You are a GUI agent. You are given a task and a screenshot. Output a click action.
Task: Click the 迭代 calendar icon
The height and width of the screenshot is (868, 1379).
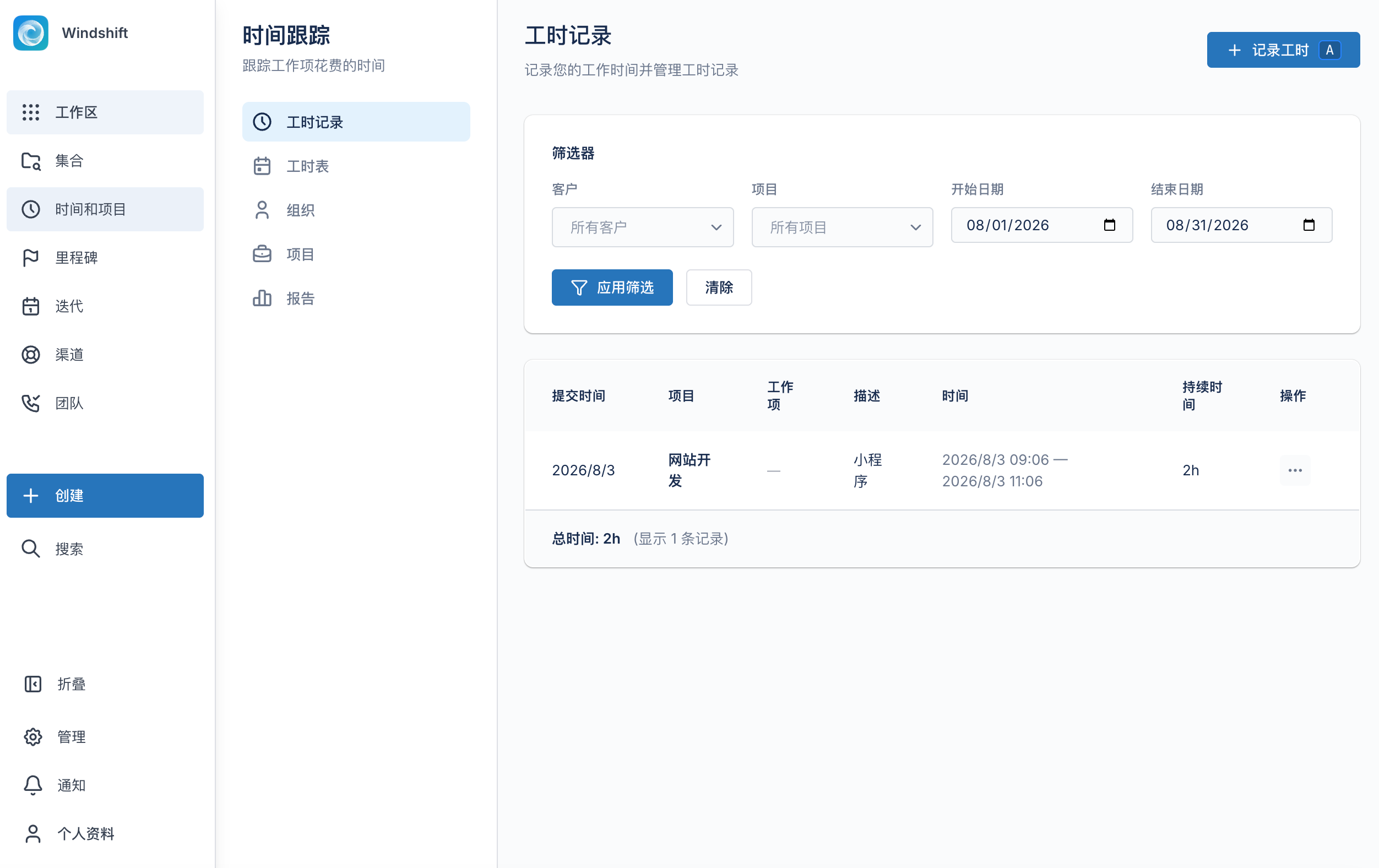(x=31, y=306)
